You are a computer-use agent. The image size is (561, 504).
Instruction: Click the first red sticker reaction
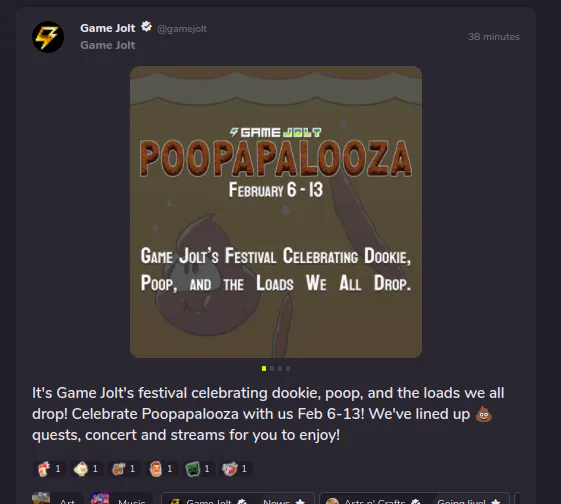(50, 469)
